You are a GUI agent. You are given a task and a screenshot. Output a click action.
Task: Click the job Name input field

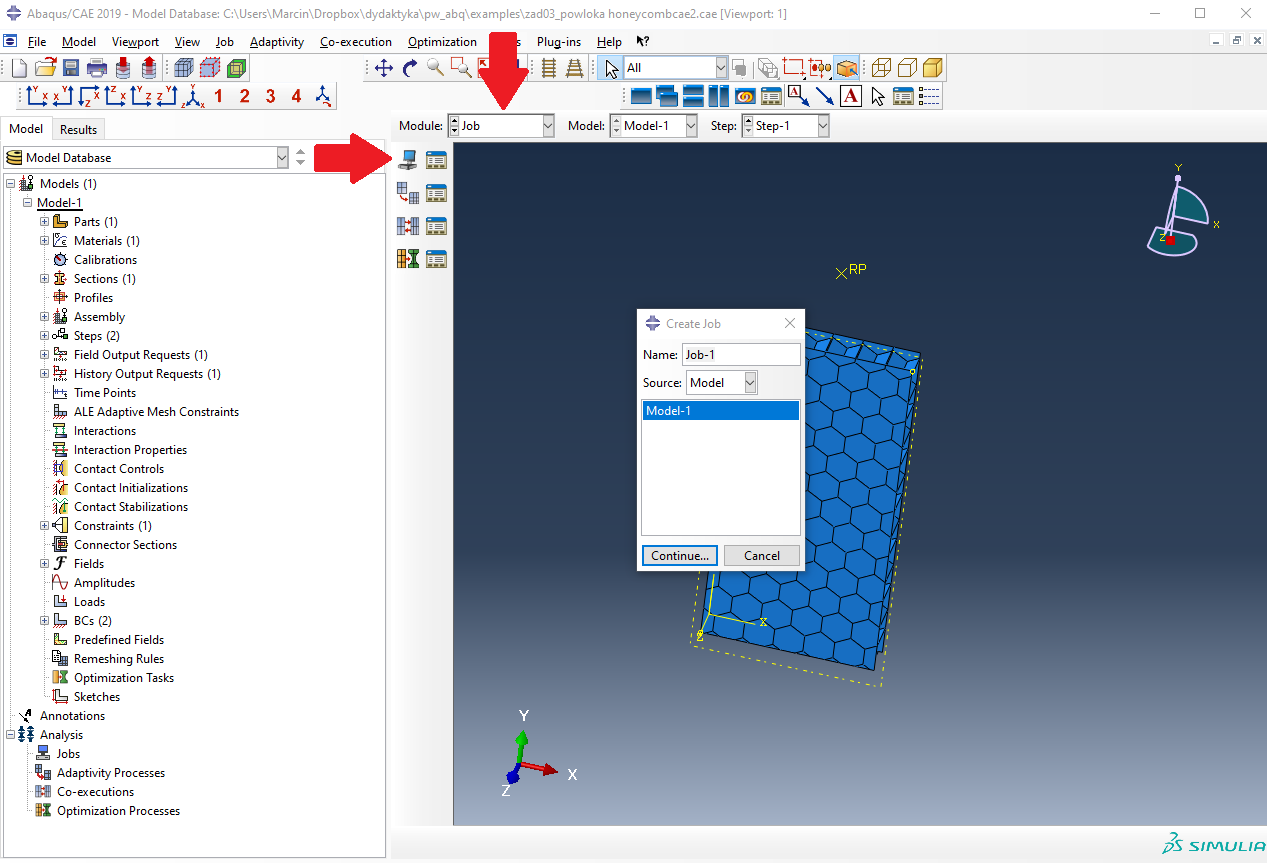[x=740, y=355]
